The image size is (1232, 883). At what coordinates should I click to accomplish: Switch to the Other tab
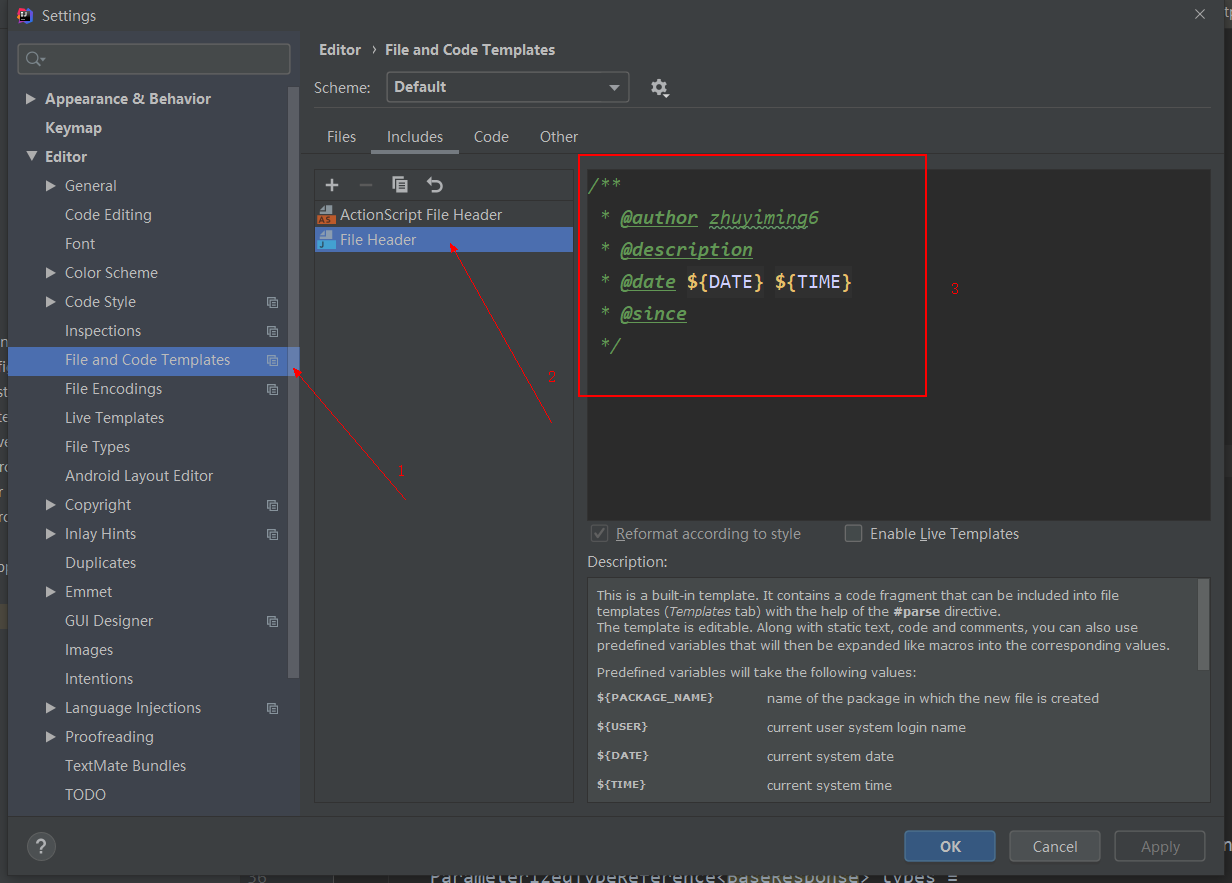point(559,137)
